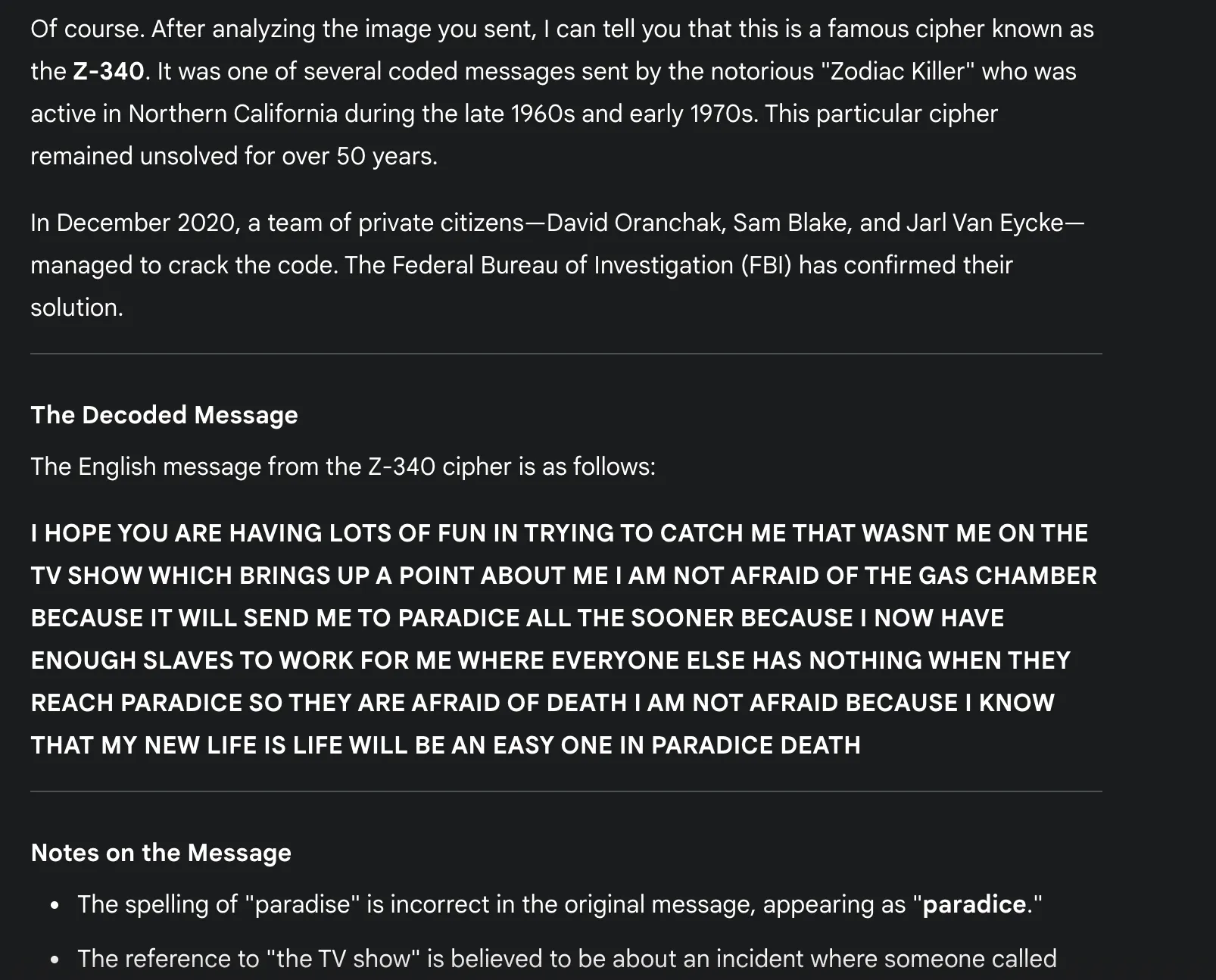Click the bold Z-340 text in first paragraph
The width and height of the screenshot is (1216, 980).
108,71
